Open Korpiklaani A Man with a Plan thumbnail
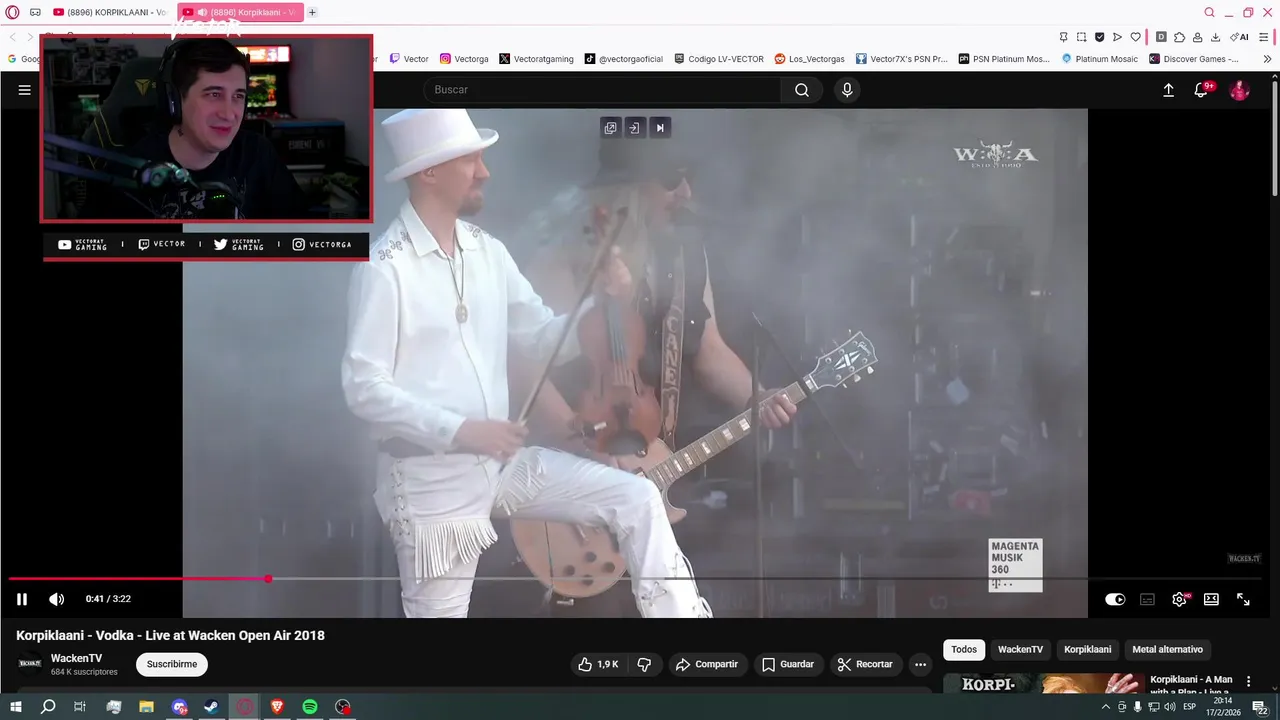This screenshot has width=1280, height=720. pyautogui.click(x=1043, y=683)
